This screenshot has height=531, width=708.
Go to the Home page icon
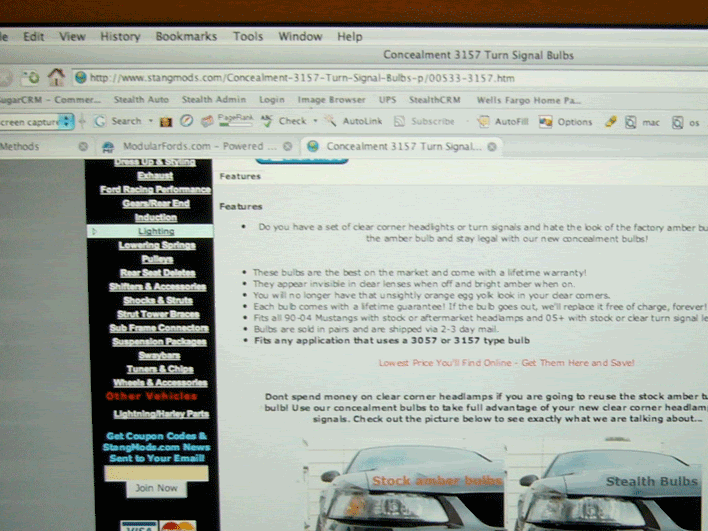coord(56,77)
